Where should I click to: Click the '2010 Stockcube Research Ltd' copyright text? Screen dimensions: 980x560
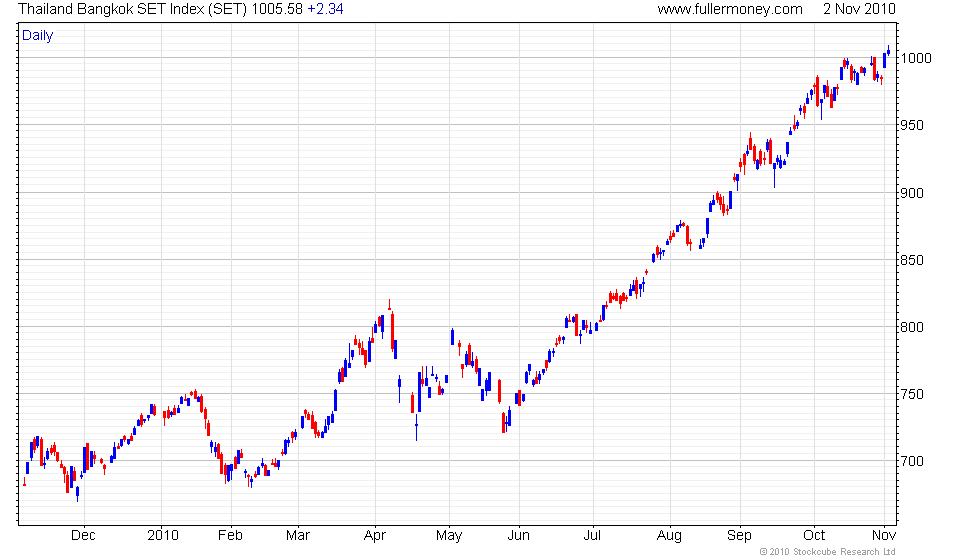pyautogui.click(x=828, y=552)
